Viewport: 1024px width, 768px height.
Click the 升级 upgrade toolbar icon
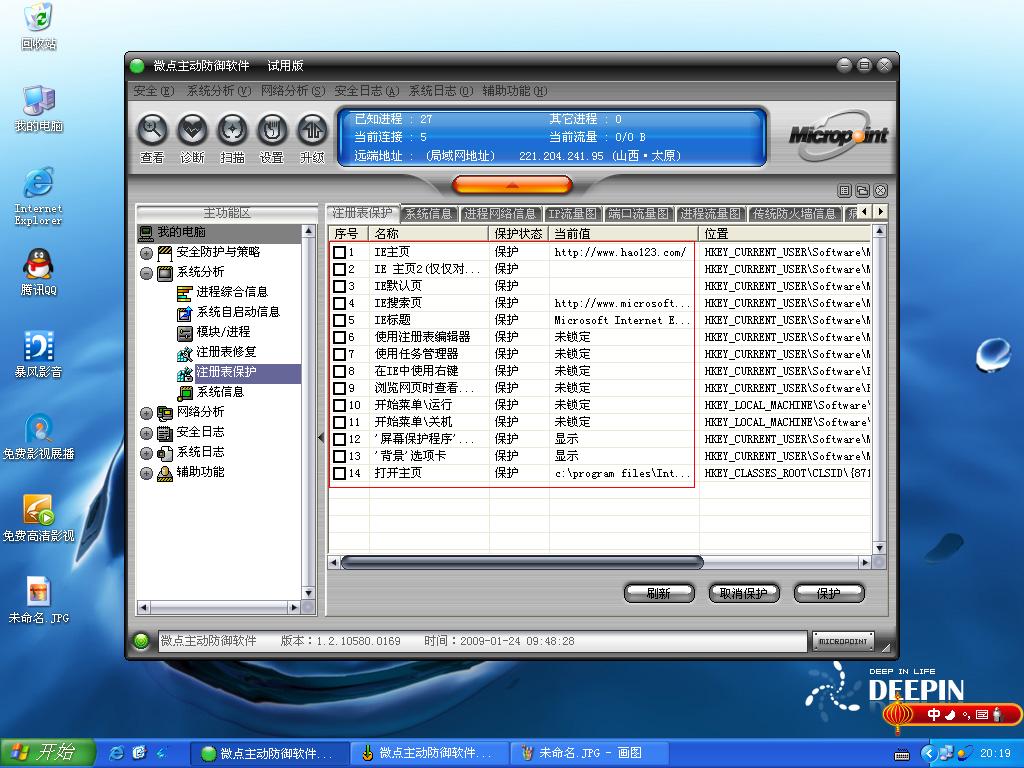click(x=312, y=131)
